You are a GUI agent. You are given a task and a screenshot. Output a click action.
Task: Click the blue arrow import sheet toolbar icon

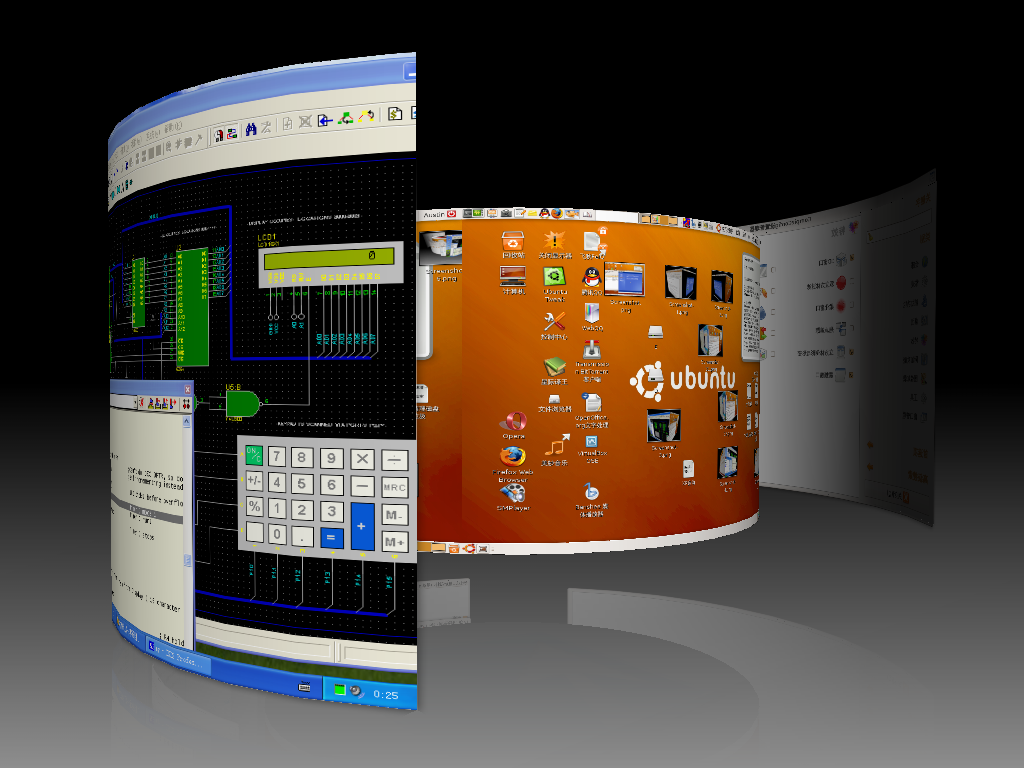click(325, 120)
